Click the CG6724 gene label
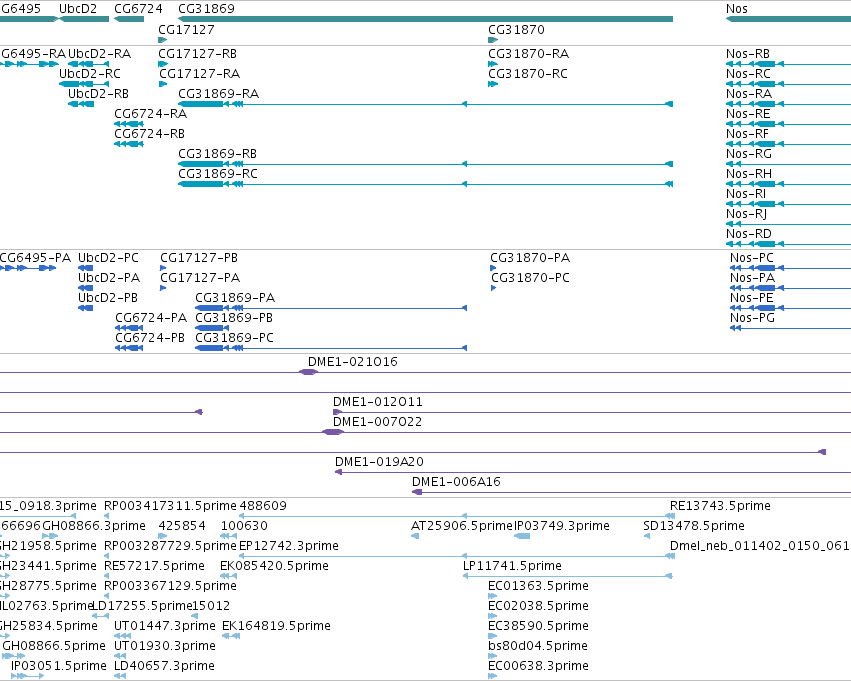 click(138, 9)
